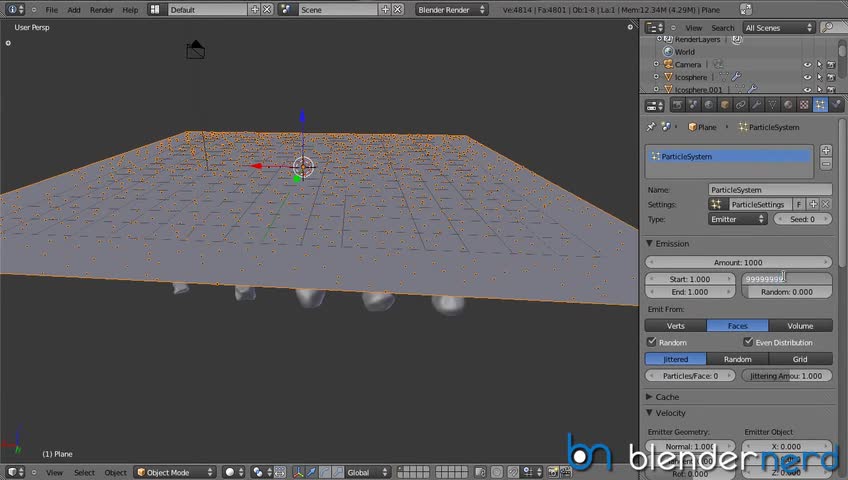The height and width of the screenshot is (480, 848).
Task: Open the Object Constraints tab (chain icon)
Action: tap(740, 105)
